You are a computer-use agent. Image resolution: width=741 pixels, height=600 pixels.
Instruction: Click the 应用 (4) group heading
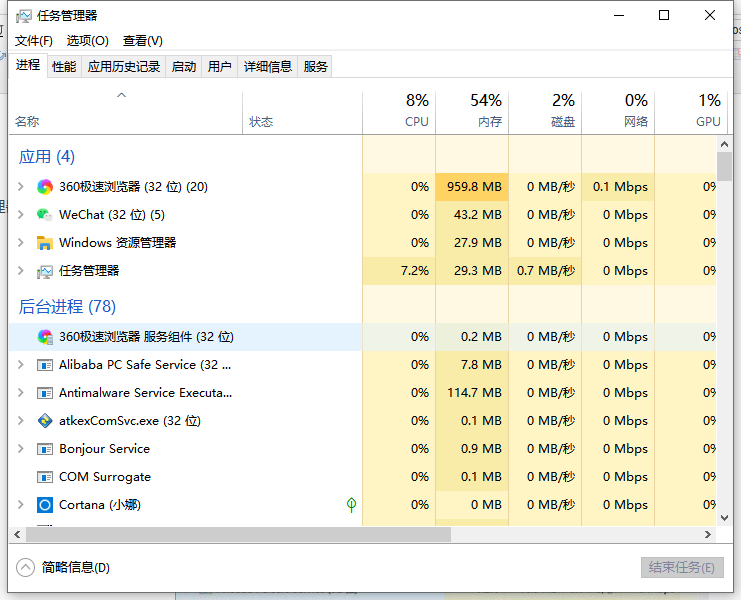click(x=47, y=157)
